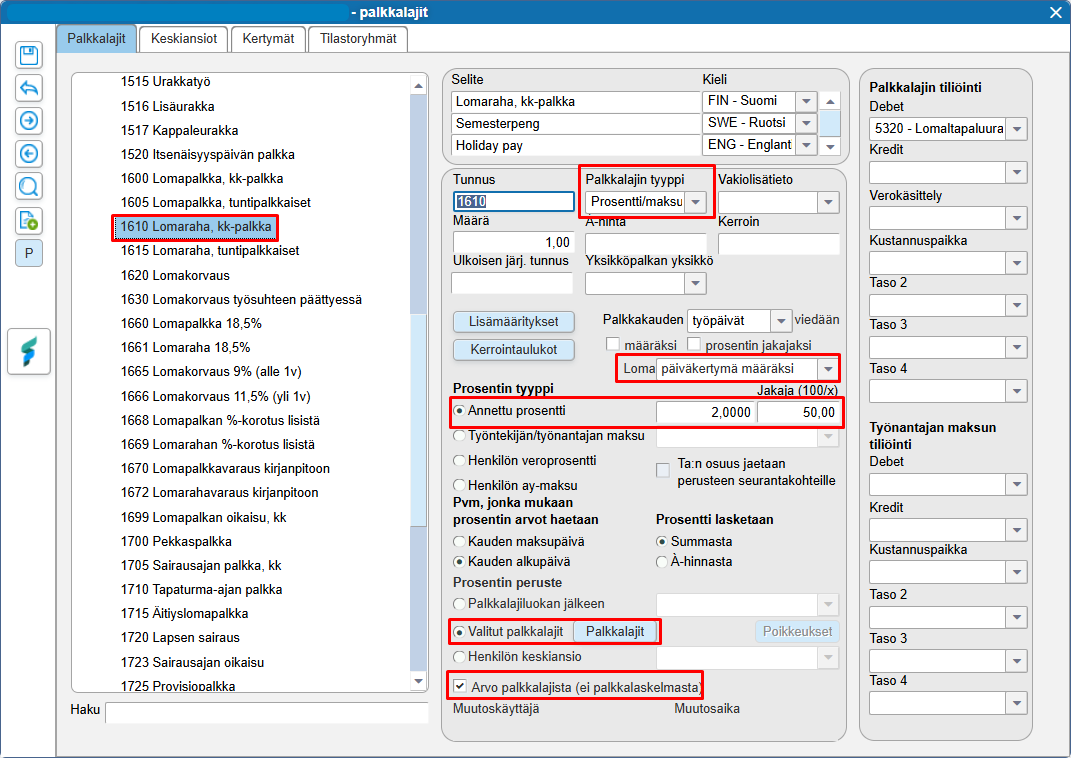Select Valitut palkkalajit radio button
Viewport: 1071px width, 758px height.
coord(460,632)
